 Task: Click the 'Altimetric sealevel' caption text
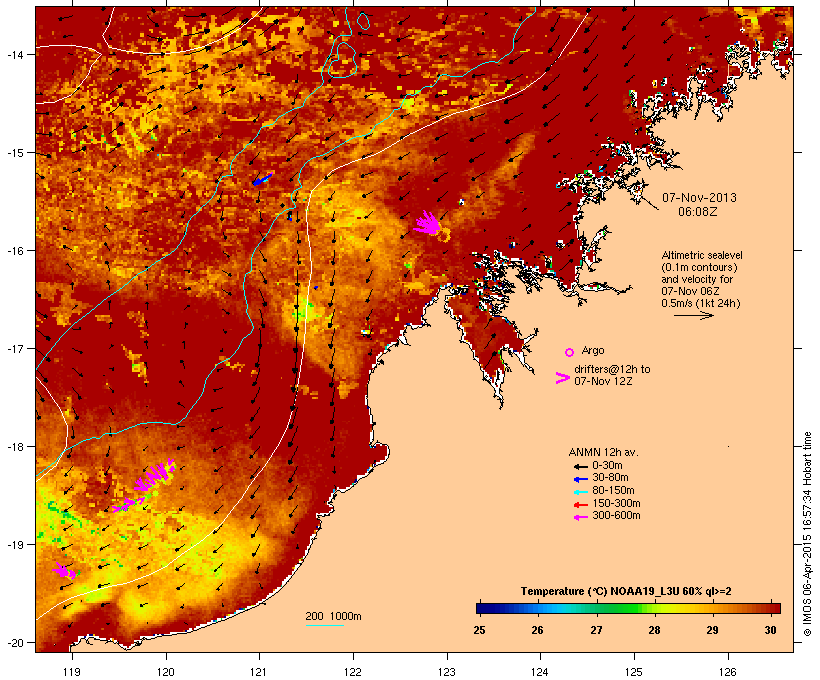pos(702,255)
